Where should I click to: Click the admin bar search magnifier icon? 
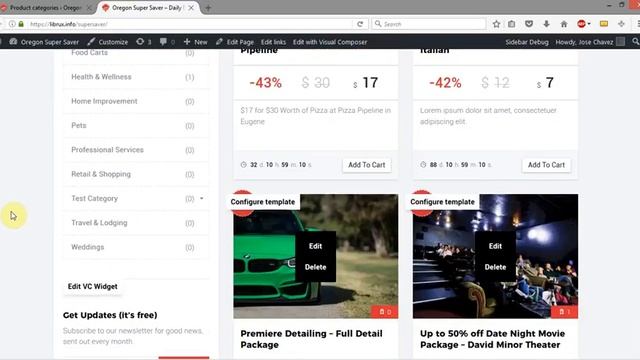point(635,42)
